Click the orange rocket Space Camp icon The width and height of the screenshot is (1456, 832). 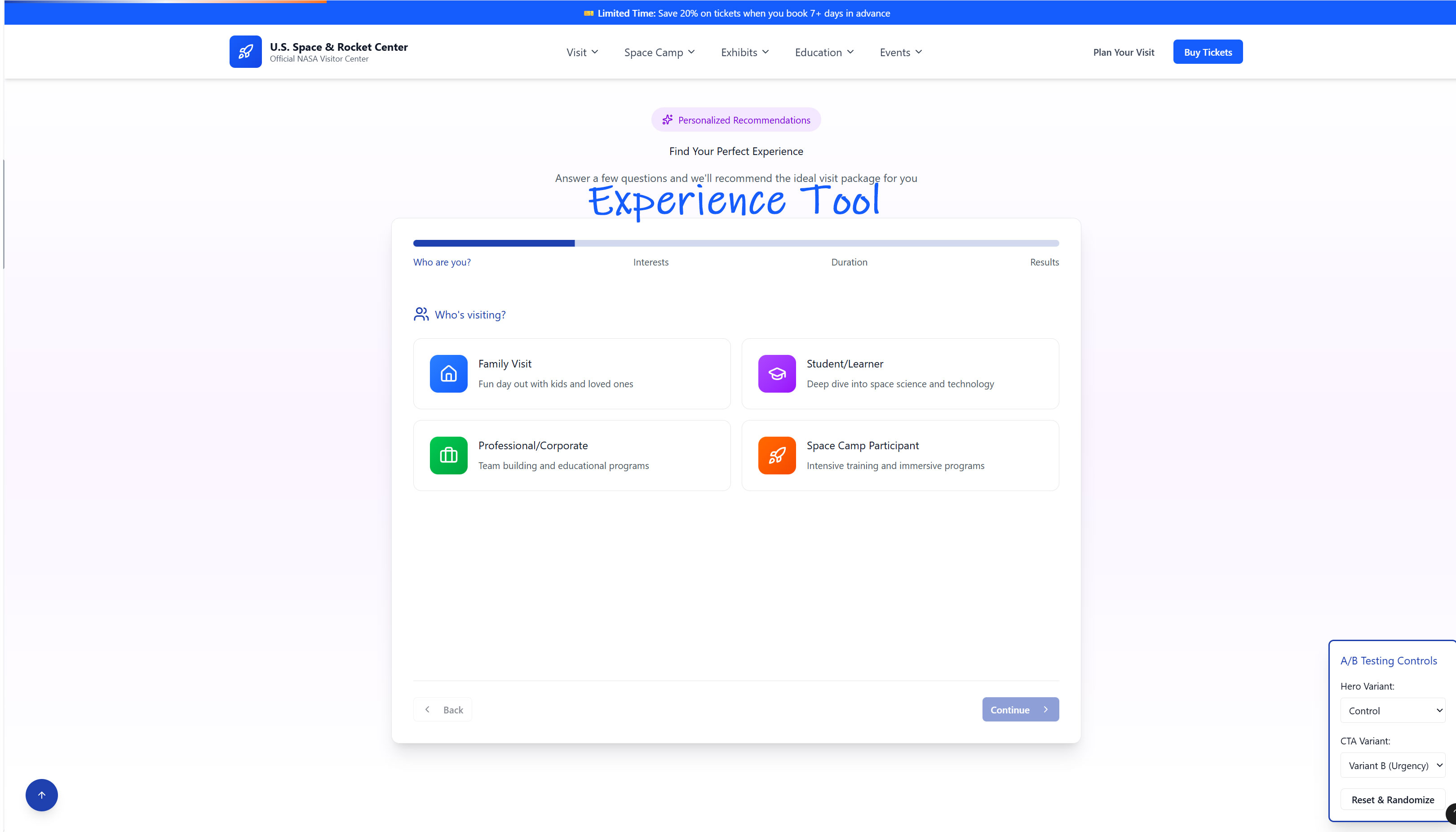coord(777,456)
